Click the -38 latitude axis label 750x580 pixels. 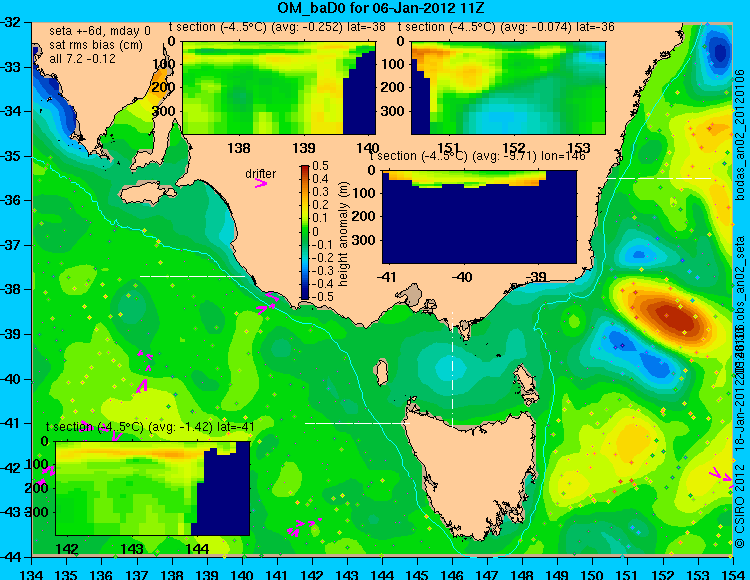point(12,290)
